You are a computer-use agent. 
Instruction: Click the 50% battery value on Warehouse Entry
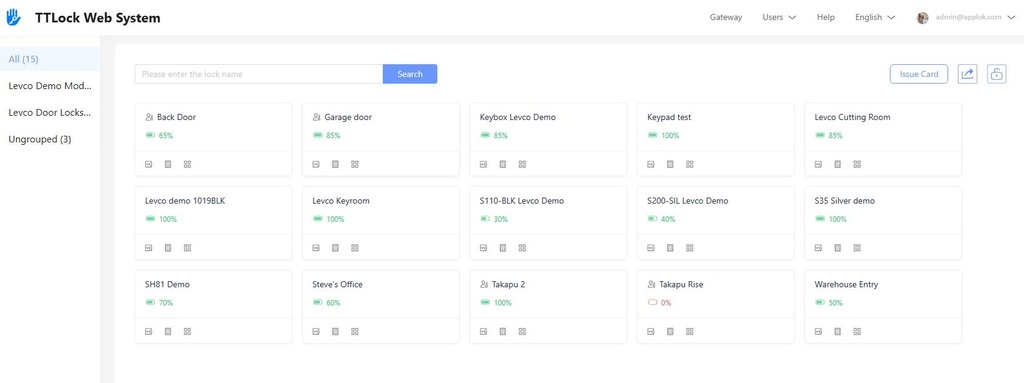pyautogui.click(x=835, y=303)
